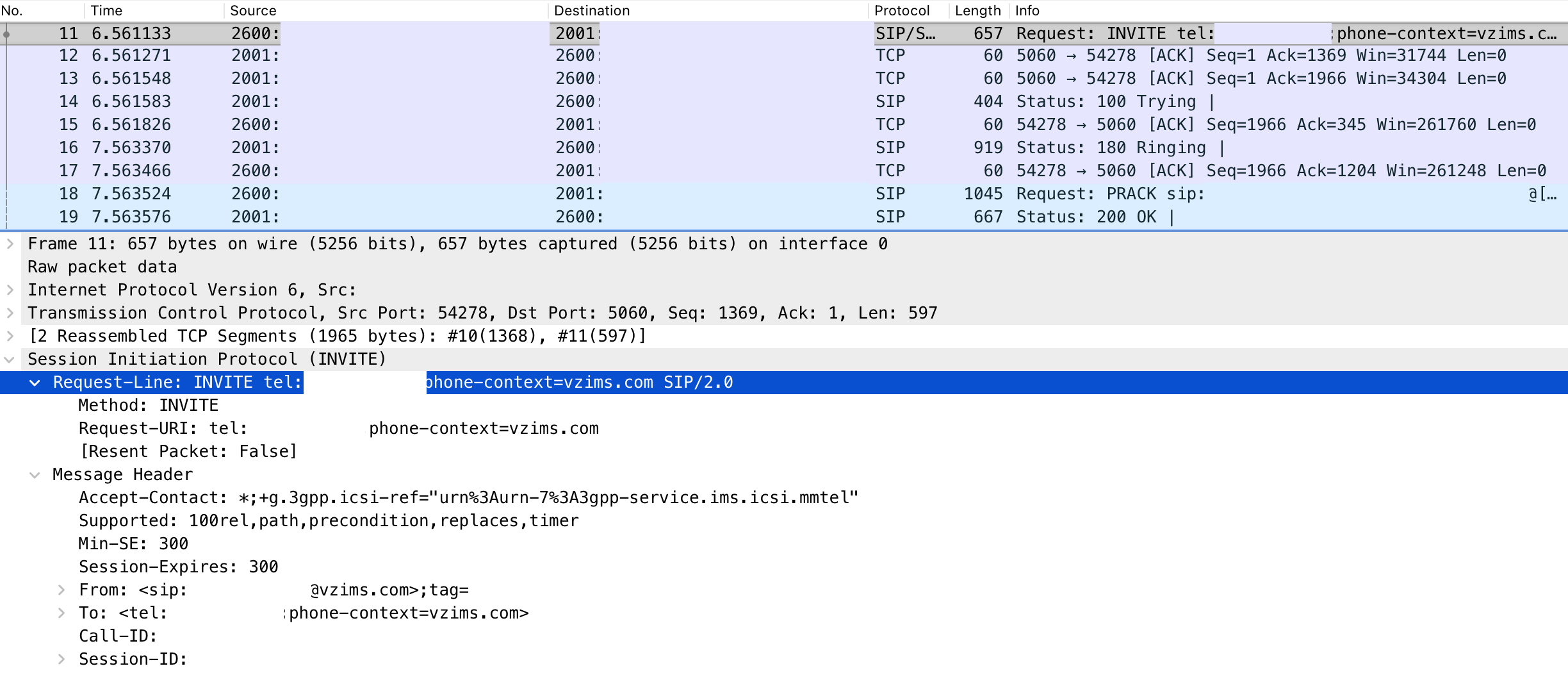This screenshot has width=1568, height=673.
Task: Select the Accept-Contact header line
Action: pos(784,498)
